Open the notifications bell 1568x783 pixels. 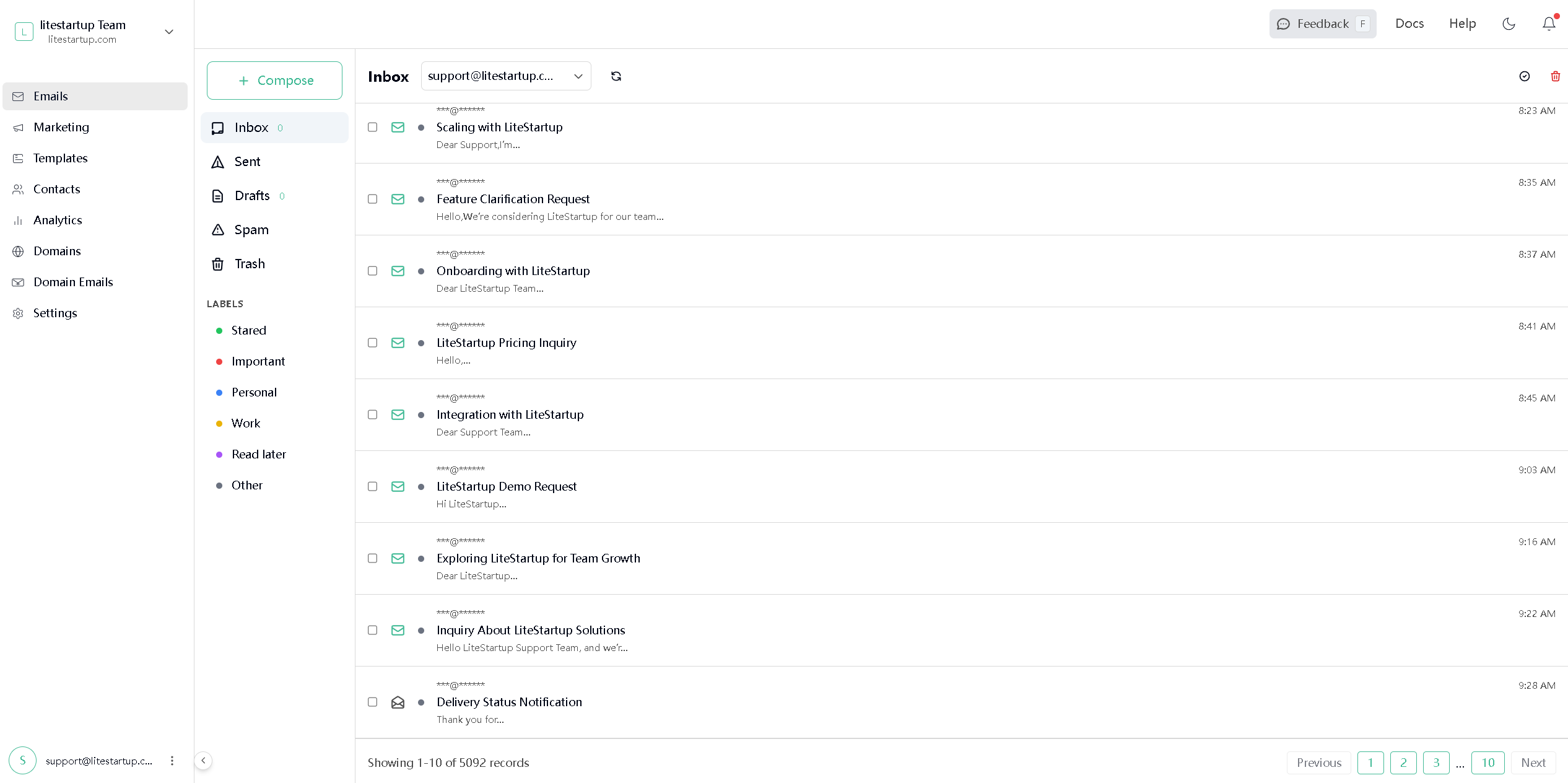1548,24
